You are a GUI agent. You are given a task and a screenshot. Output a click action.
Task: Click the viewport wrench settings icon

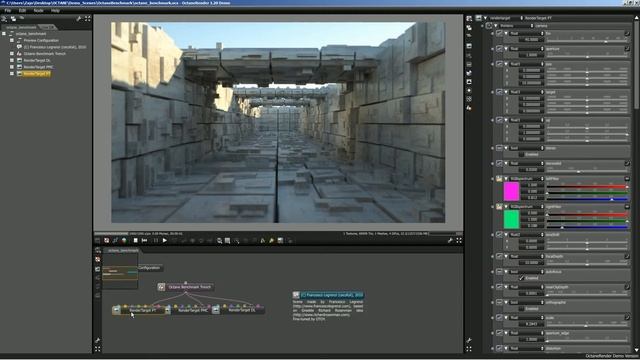(x=450, y=241)
